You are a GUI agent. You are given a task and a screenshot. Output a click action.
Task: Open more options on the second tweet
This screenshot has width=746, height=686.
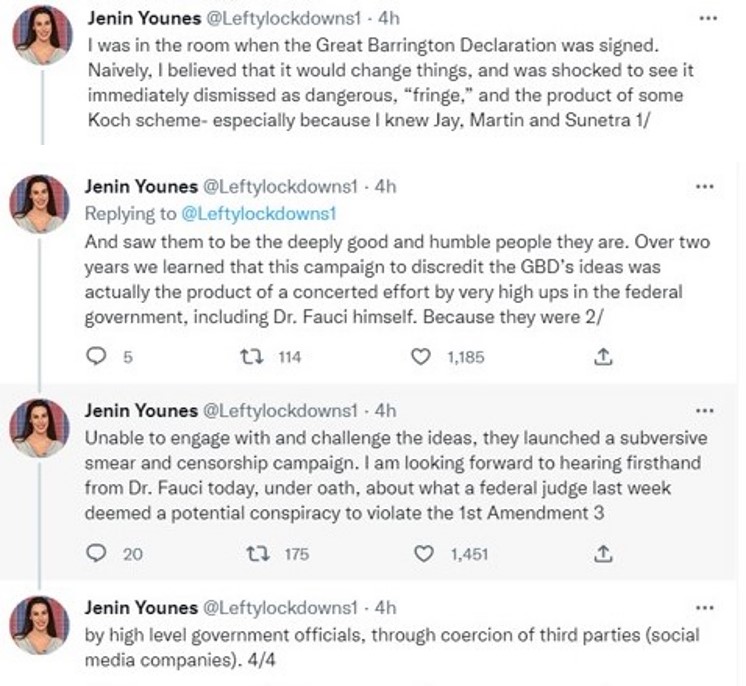pos(705,186)
